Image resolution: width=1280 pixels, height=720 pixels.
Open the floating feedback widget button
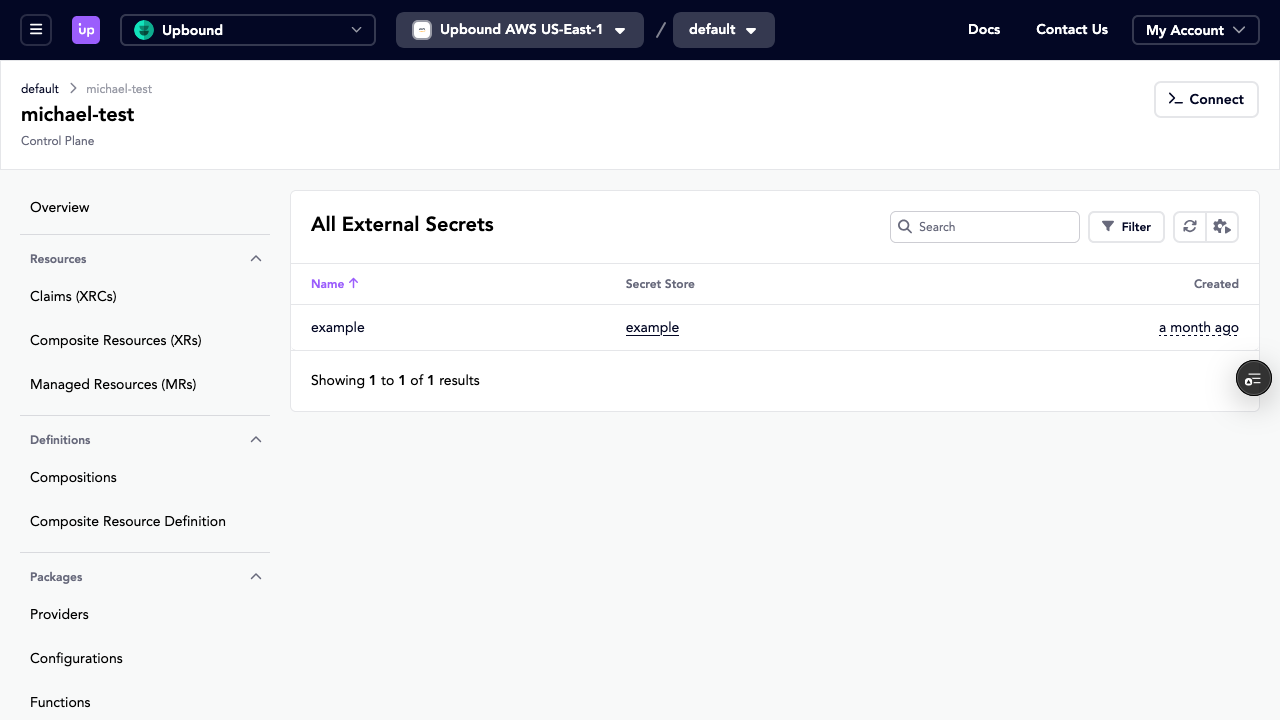click(1253, 378)
